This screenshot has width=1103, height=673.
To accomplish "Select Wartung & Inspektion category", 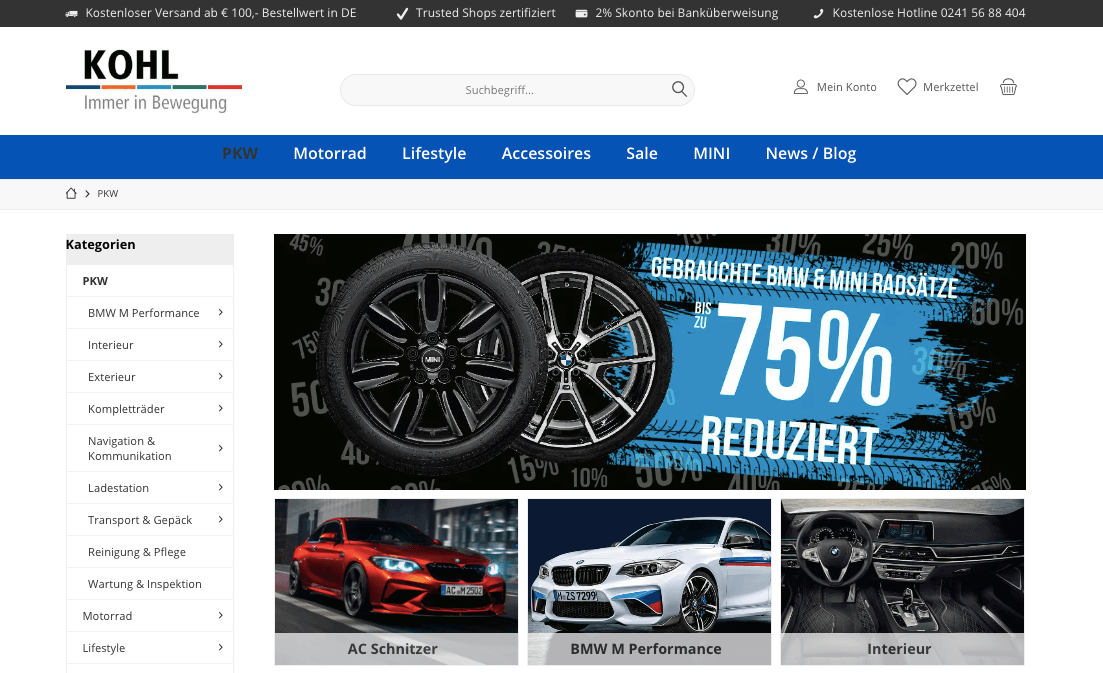I will point(150,584).
